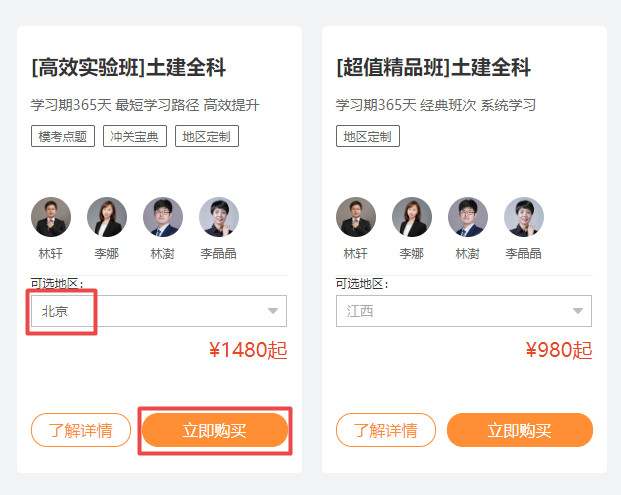Click 李娜's avatar in 超值精品班 card
Viewport: 621px width, 495px height.
pos(412,217)
